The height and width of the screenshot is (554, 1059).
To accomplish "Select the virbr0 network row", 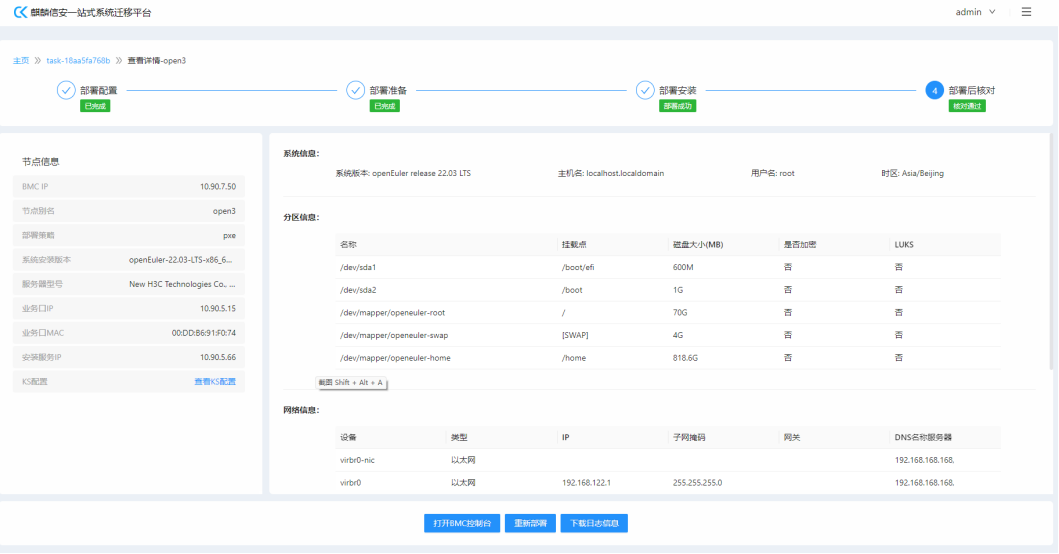I will [668, 482].
